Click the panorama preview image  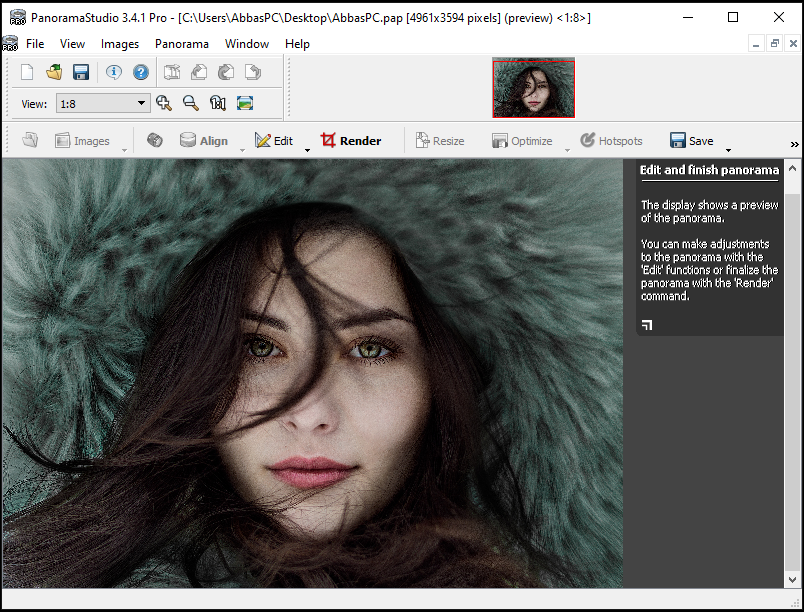click(x=312, y=373)
